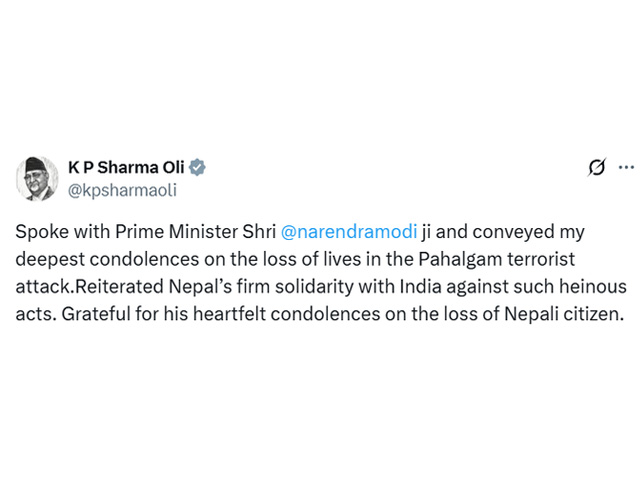Click the text "Spoke with Prime Minister Shri"

click(x=146, y=232)
